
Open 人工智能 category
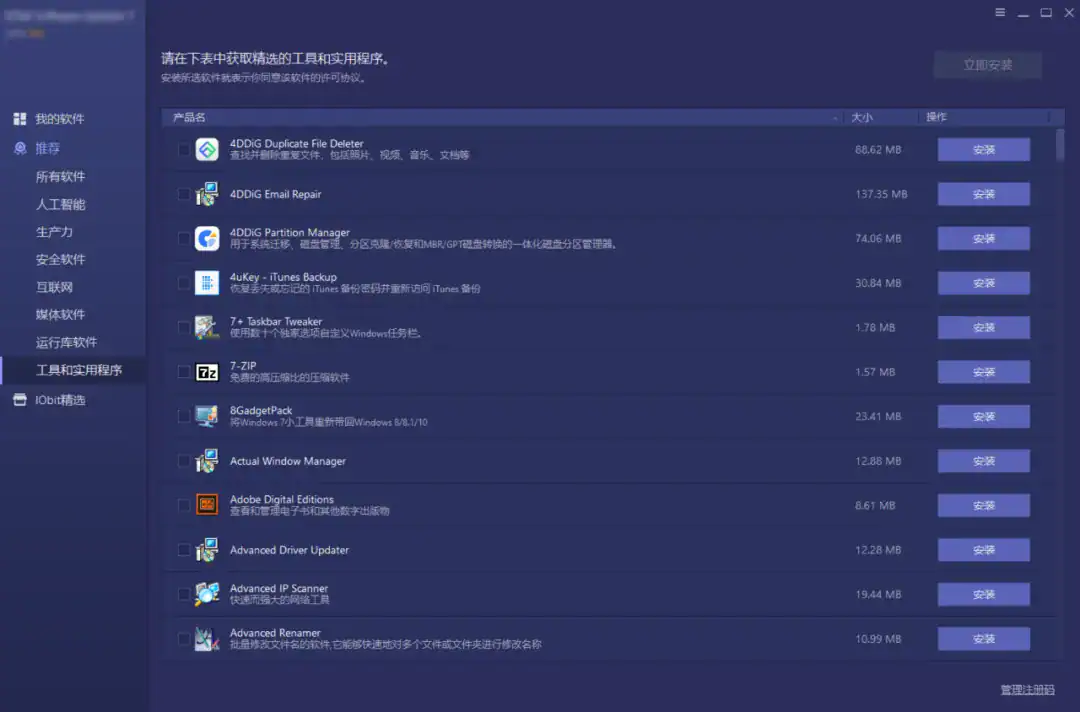(x=61, y=205)
